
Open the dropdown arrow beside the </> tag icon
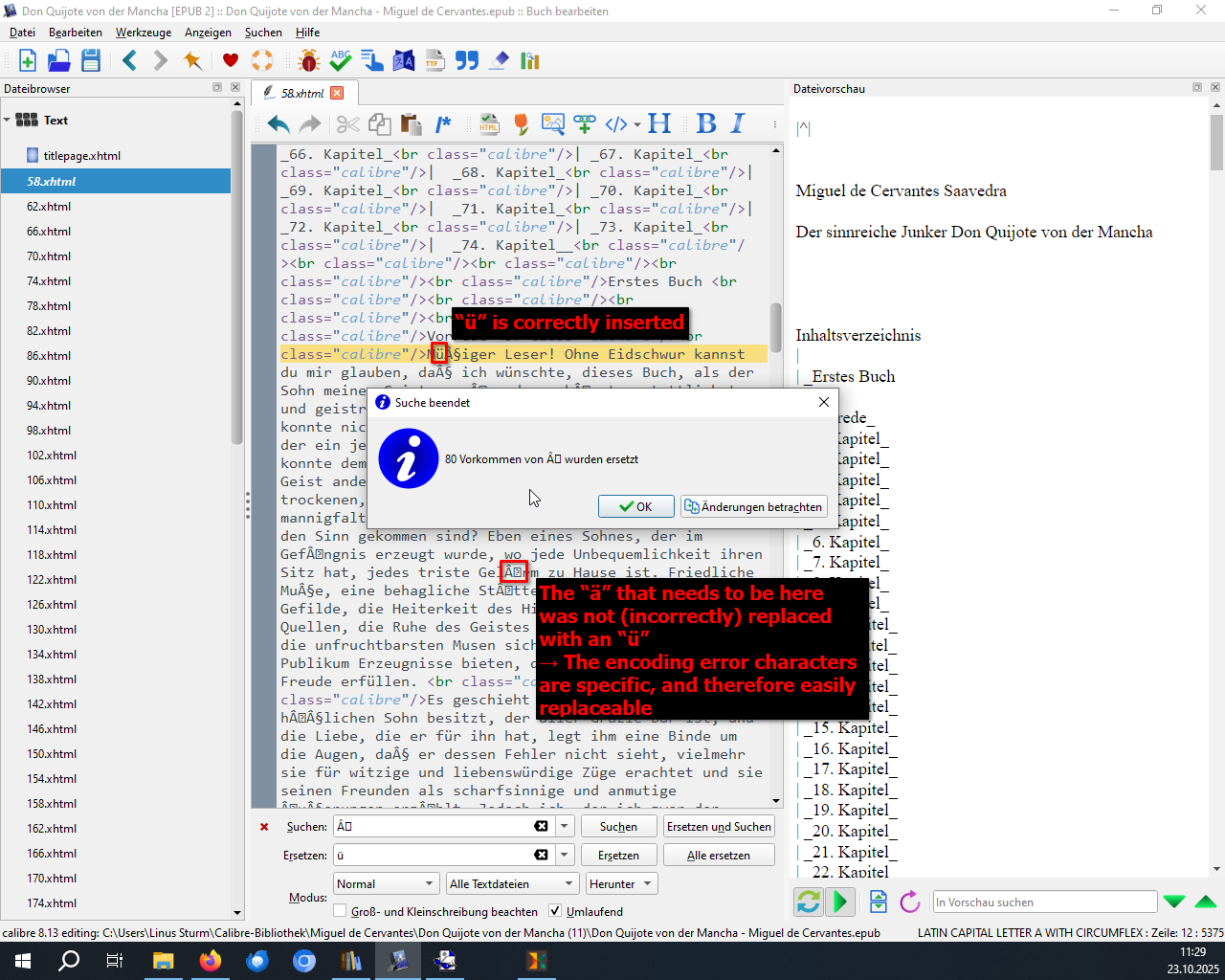tap(637, 124)
